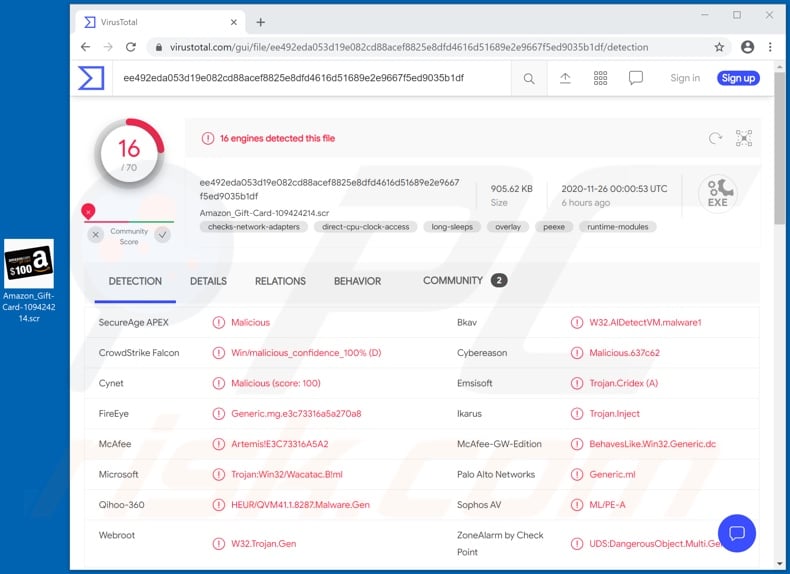Open the BEHAVIOR tab
The image size is (790, 574).
[x=357, y=281]
